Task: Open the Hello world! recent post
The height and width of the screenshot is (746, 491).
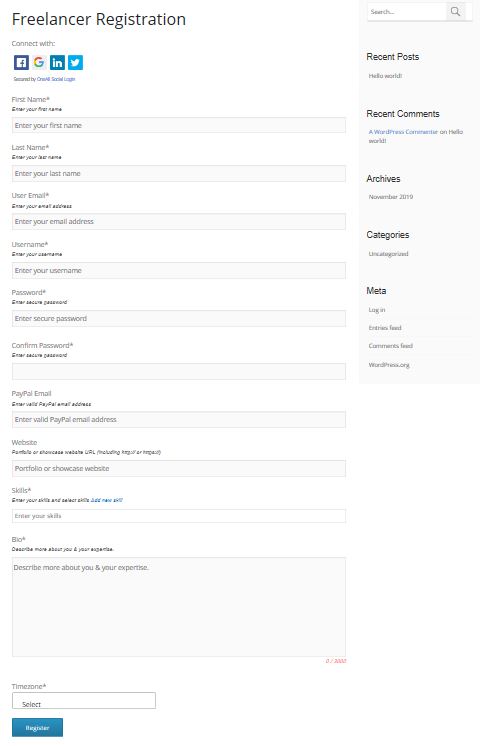Action: pyautogui.click(x=385, y=76)
